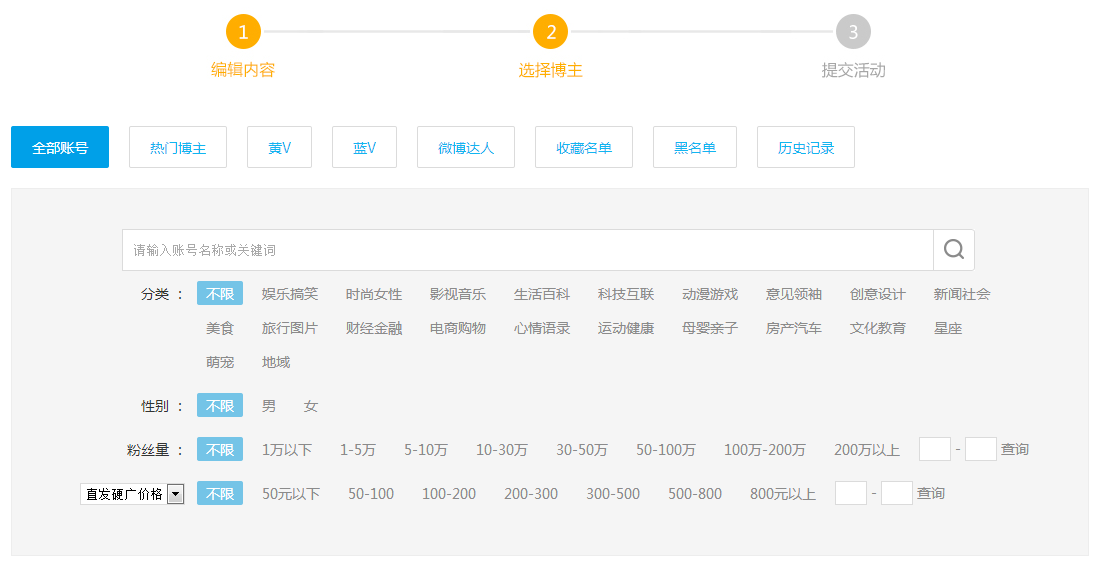Click step 2 circle 选择博主
The width and height of the screenshot is (1097, 564).
(x=550, y=32)
